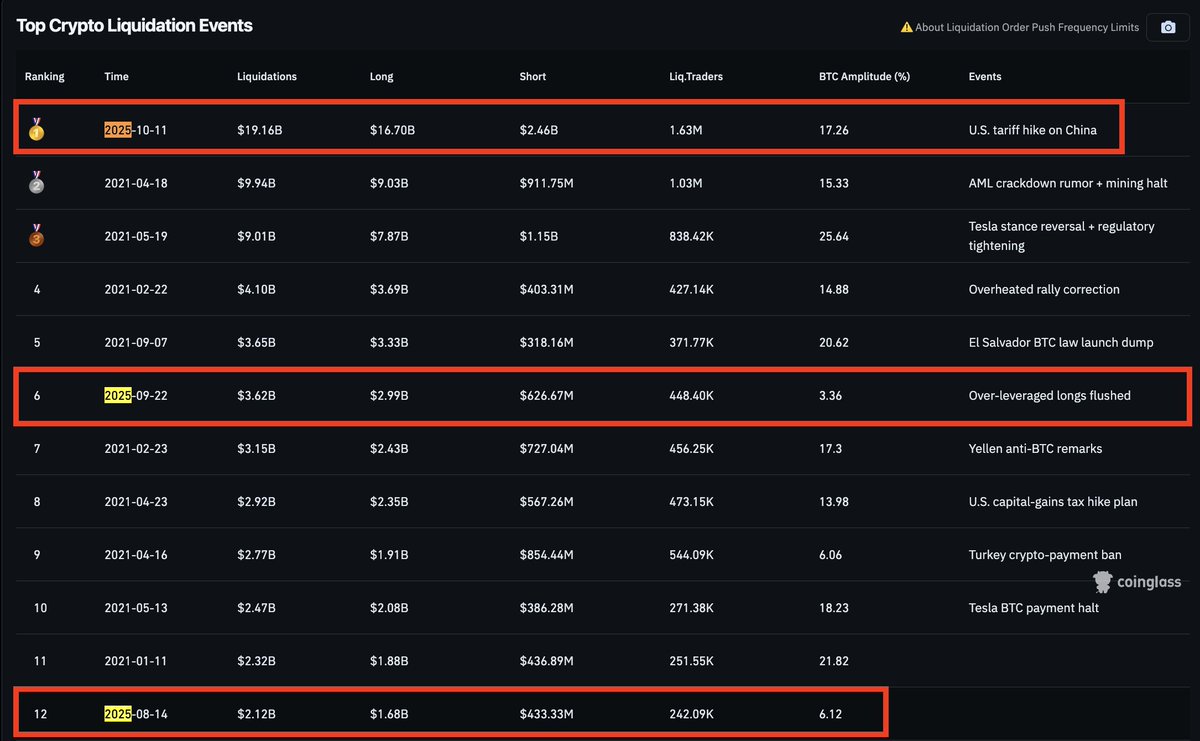The image size is (1200, 741).
Task: Select the date 2021-04-18
Action: point(135,183)
